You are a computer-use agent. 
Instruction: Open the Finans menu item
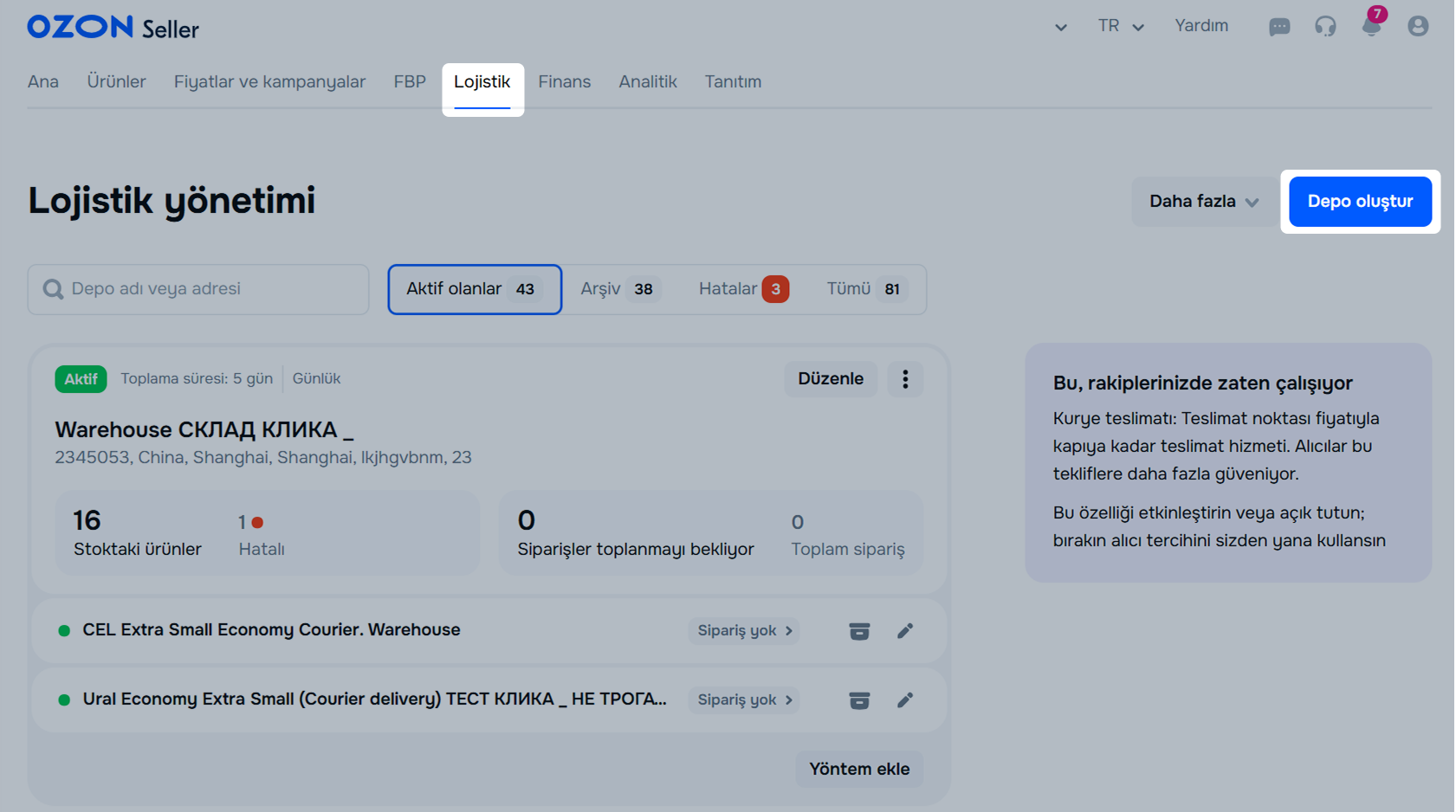coord(564,82)
